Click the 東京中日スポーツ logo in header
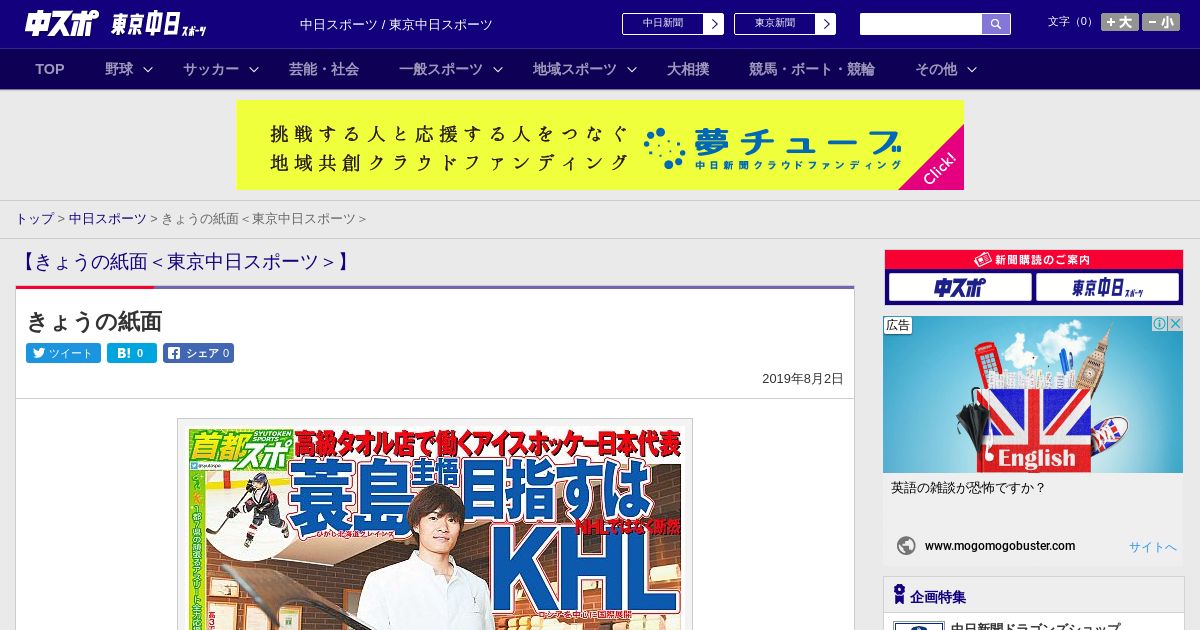1200x630 pixels. (x=158, y=24)
